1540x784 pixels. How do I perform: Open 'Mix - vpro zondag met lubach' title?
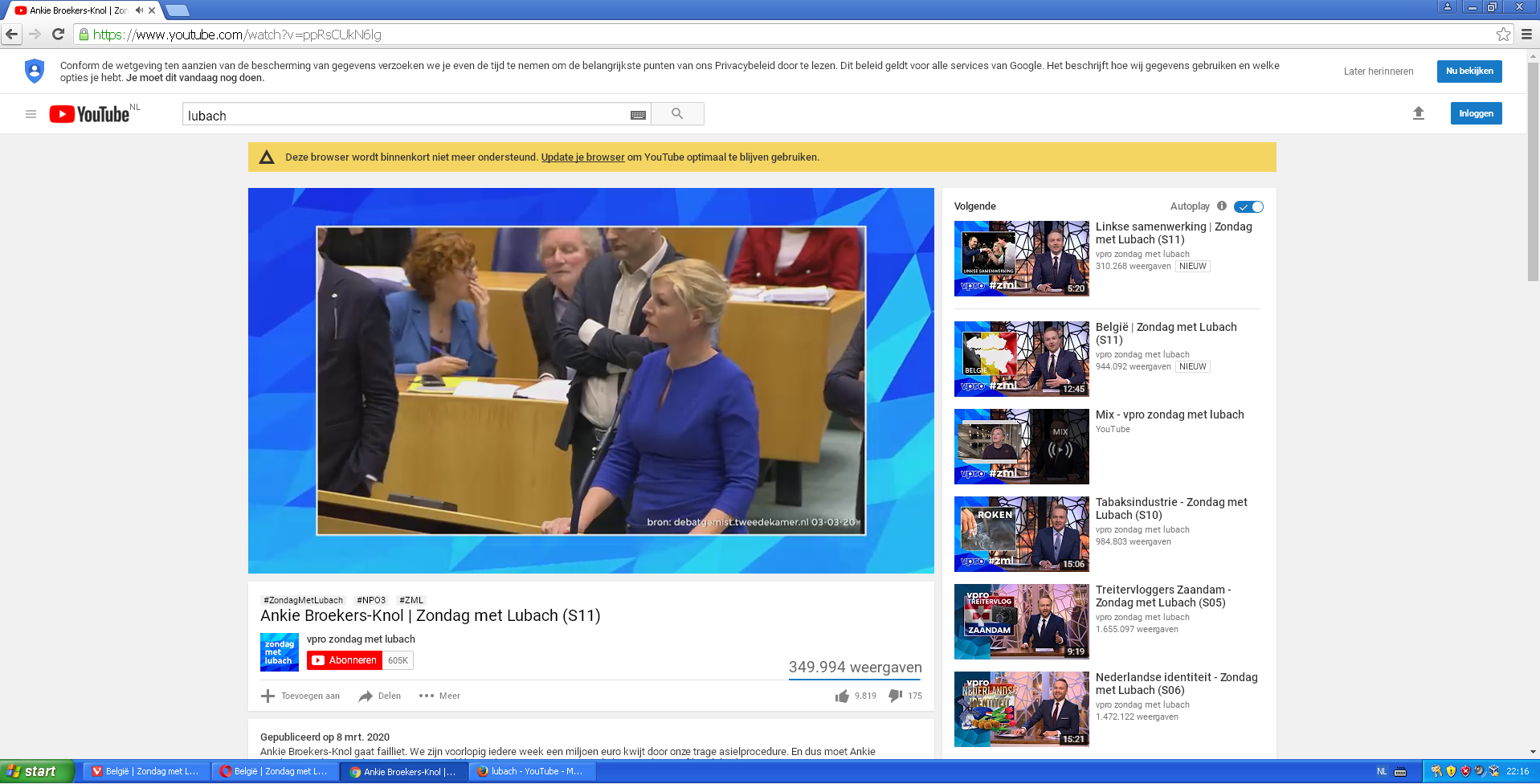1170,414
